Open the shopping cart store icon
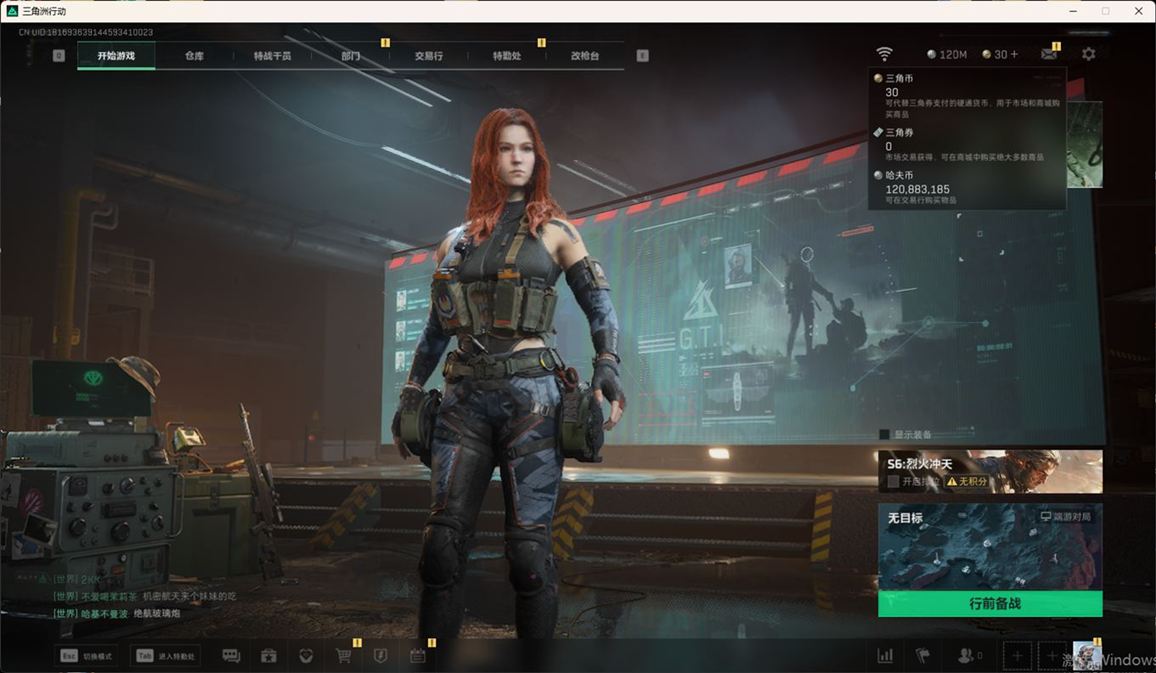Image resolution: width=1156 pixels, height=673 pixels. (x=344, y=656)
